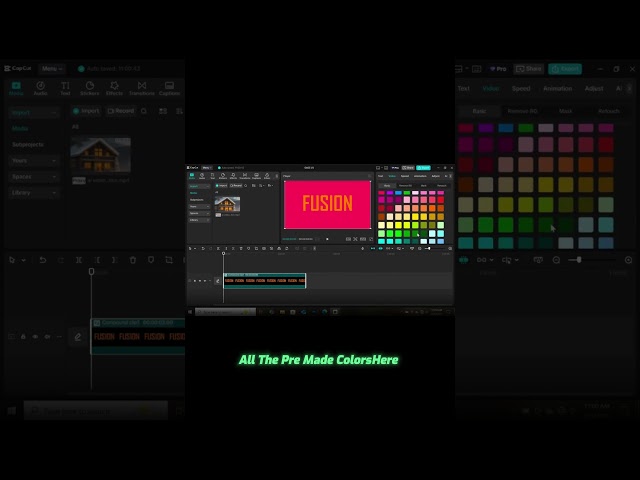Click the playhead marker in the enlarged timeline
The image size is (640, 480).
[x=91, y=271]
